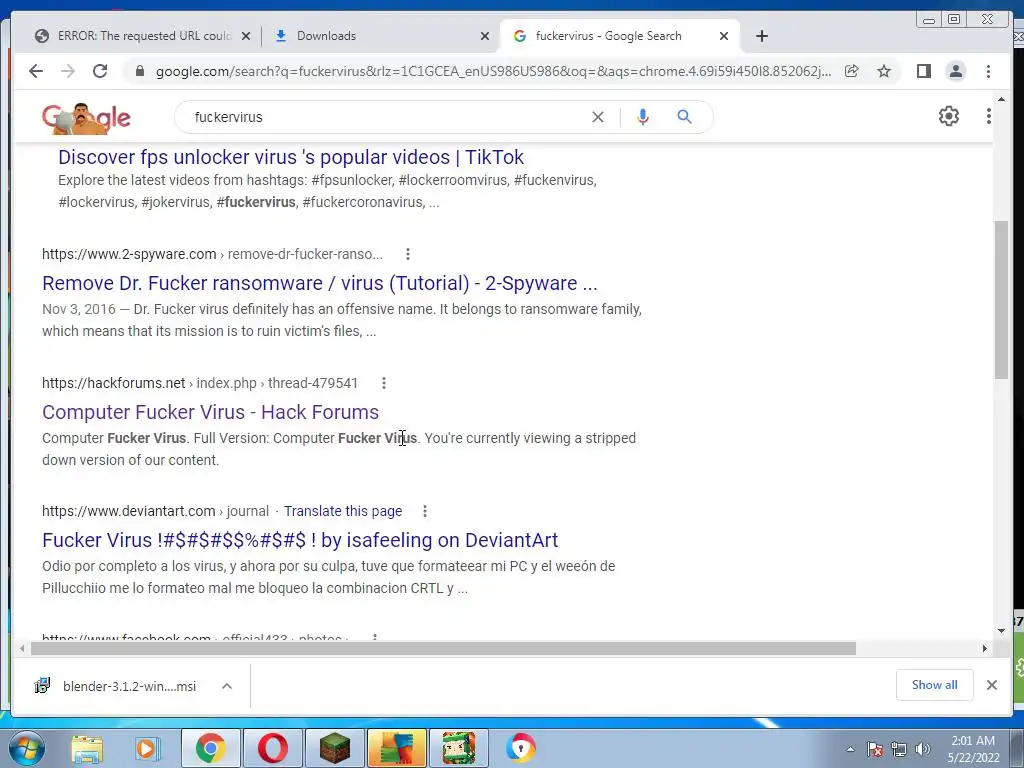Screen dimensions: 1024x768
Task: Bookmark this page with the star icon
Action: click(884, 71)
